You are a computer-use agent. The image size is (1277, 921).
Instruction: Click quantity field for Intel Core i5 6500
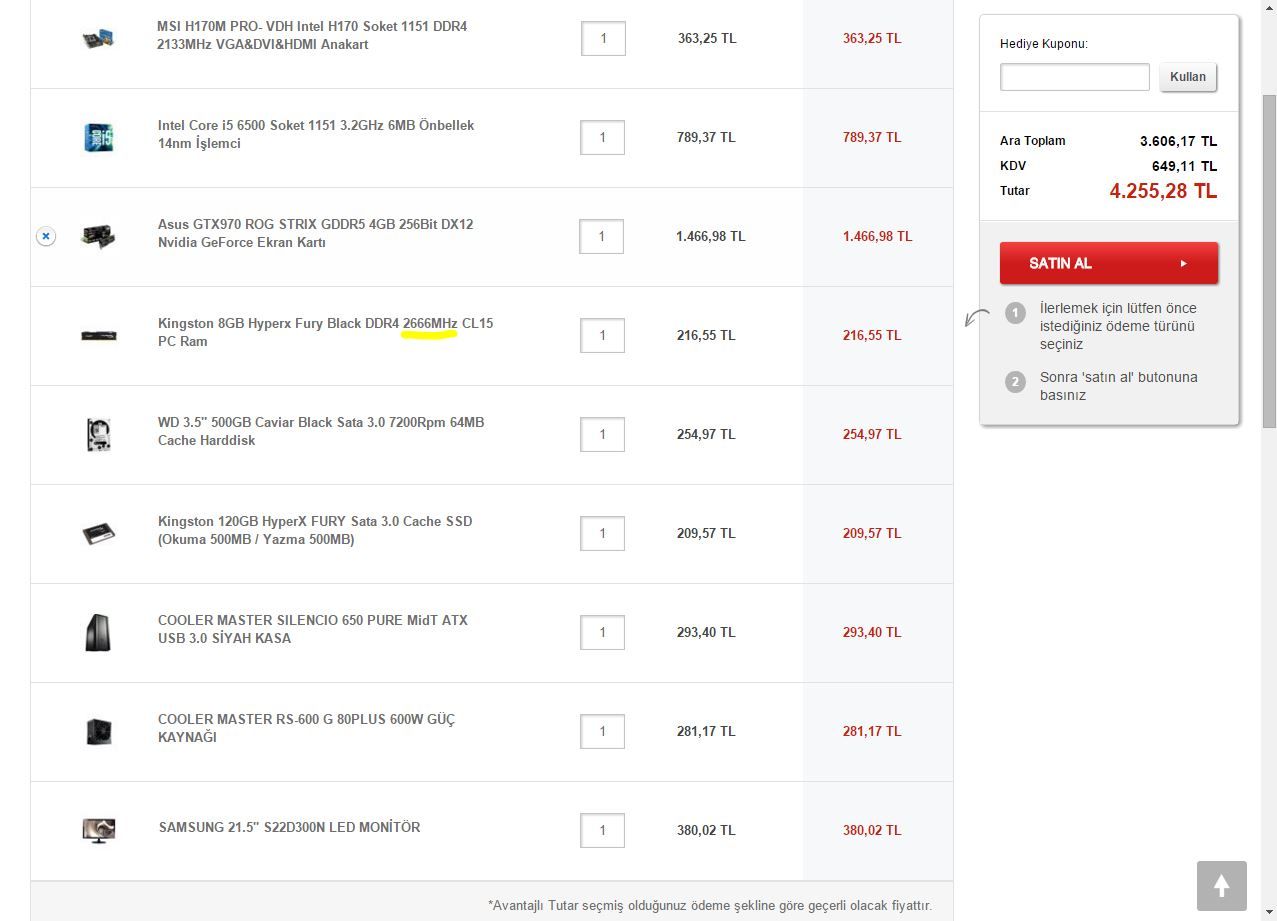click(x=602, y=137)
